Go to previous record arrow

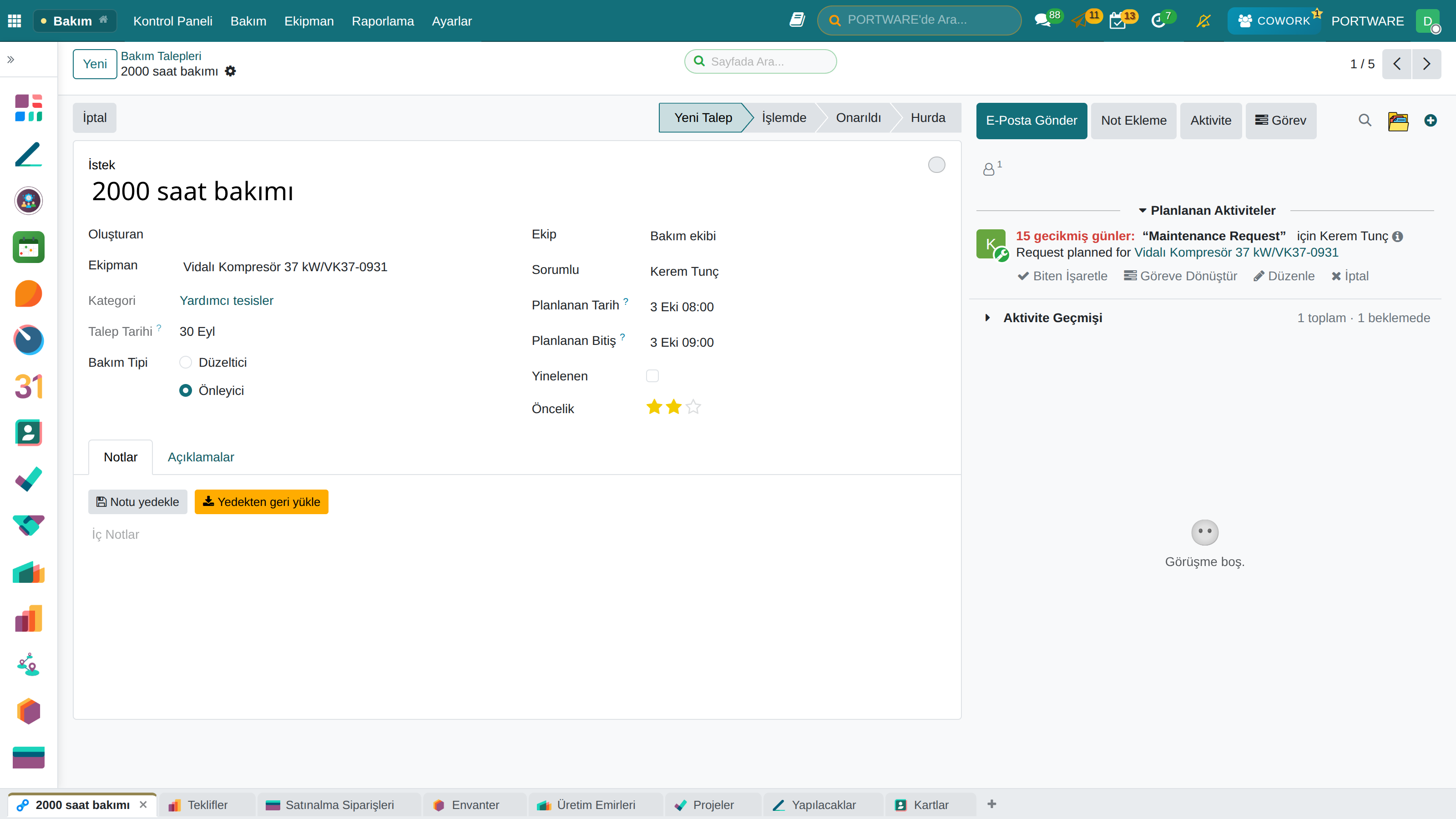[1397, 64]
